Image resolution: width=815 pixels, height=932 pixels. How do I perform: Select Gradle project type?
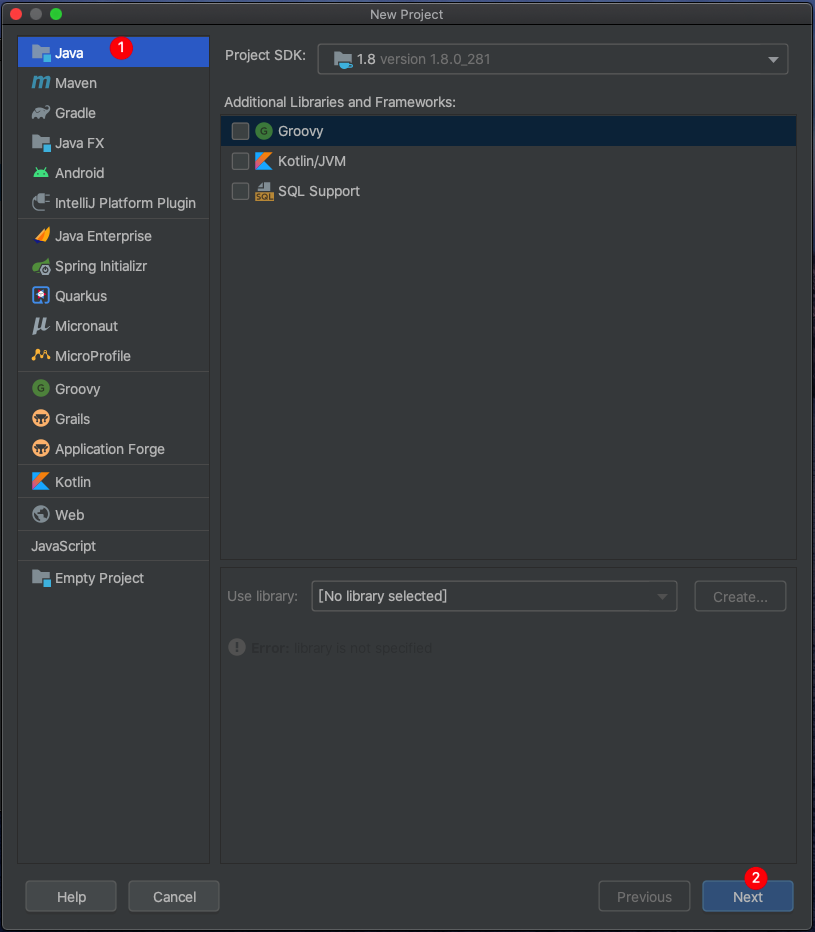click(114, 112)
